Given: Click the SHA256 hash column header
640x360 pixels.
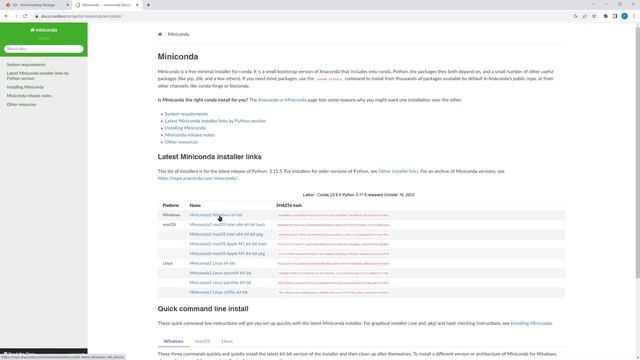Looking at the screenshot, I should (x=289, y=205).
